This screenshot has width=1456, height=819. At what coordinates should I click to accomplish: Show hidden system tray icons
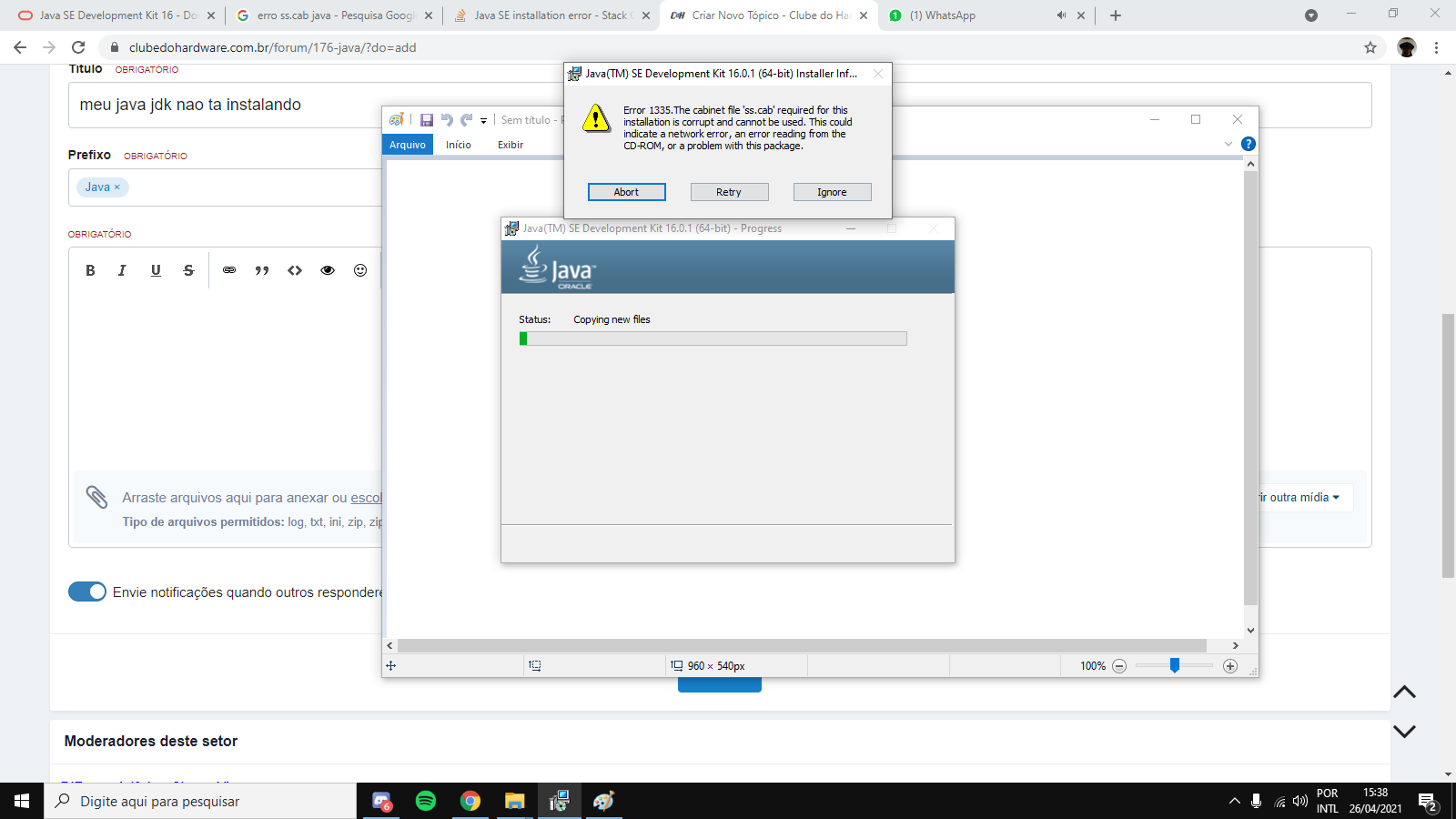[x=1235, y=801]
